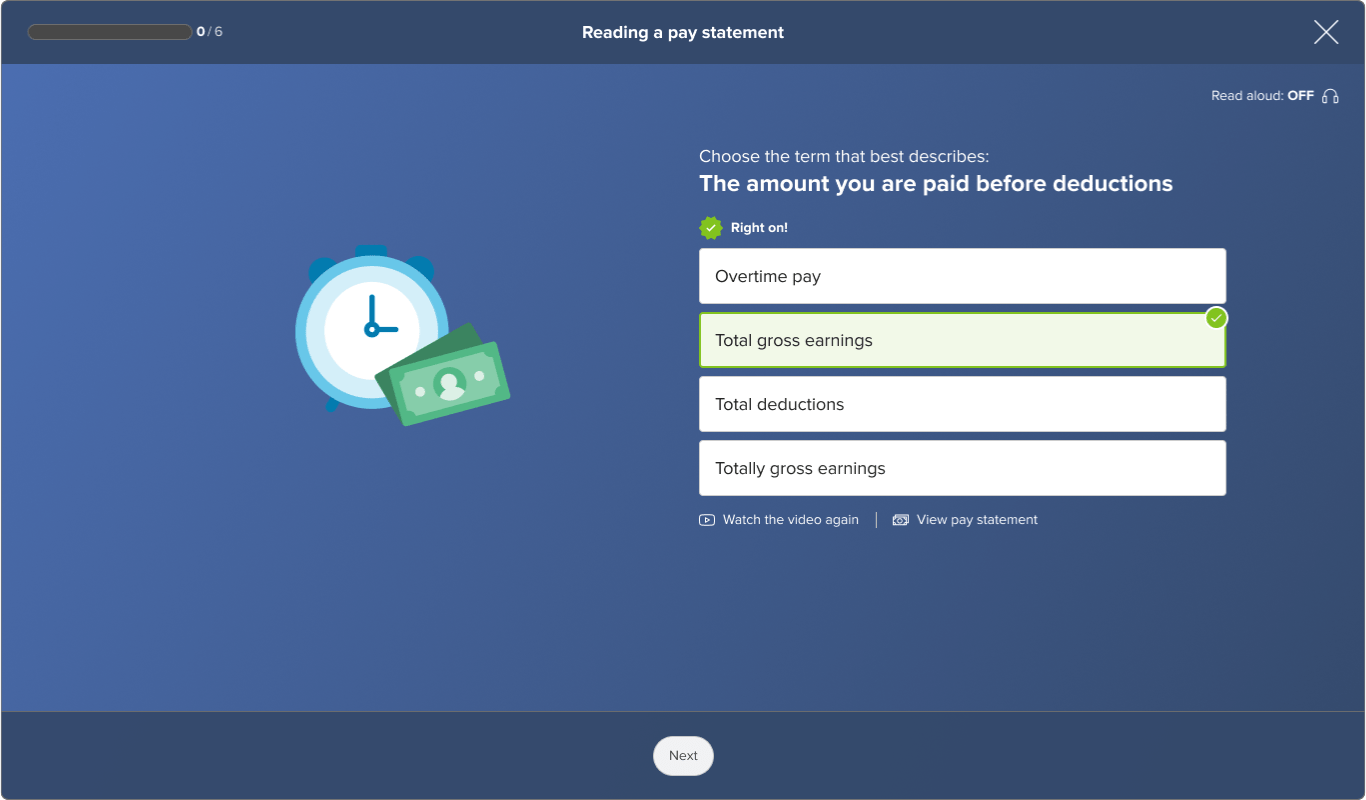Click the video play icon below answers
Screen dimensions: 1366x800
(707, 520)
